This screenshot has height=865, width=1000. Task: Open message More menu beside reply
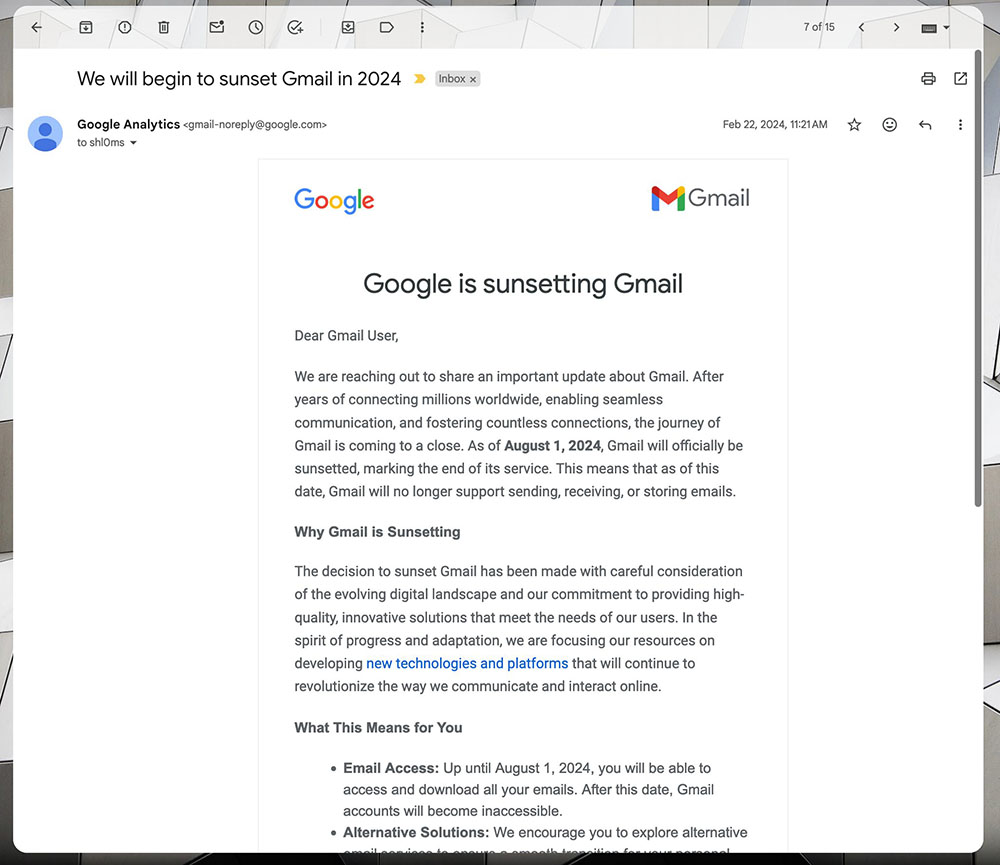click(960, 125)
